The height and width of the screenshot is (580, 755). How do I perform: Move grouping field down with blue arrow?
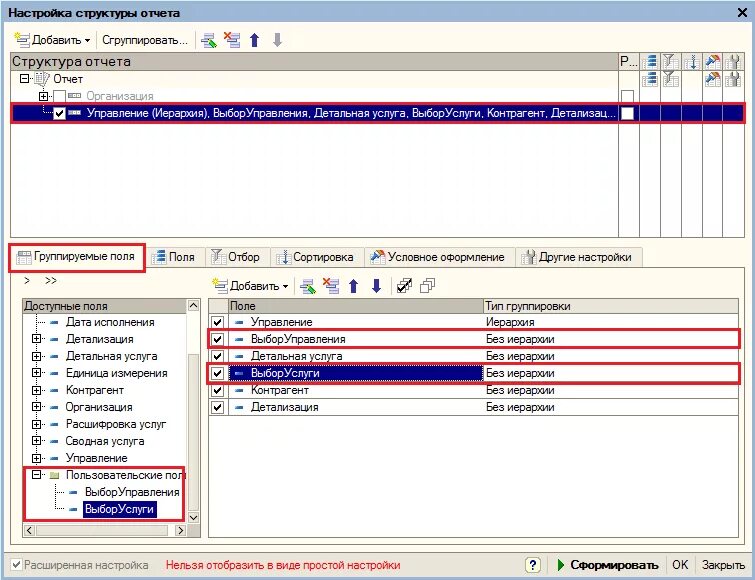[x=377, y=286]
